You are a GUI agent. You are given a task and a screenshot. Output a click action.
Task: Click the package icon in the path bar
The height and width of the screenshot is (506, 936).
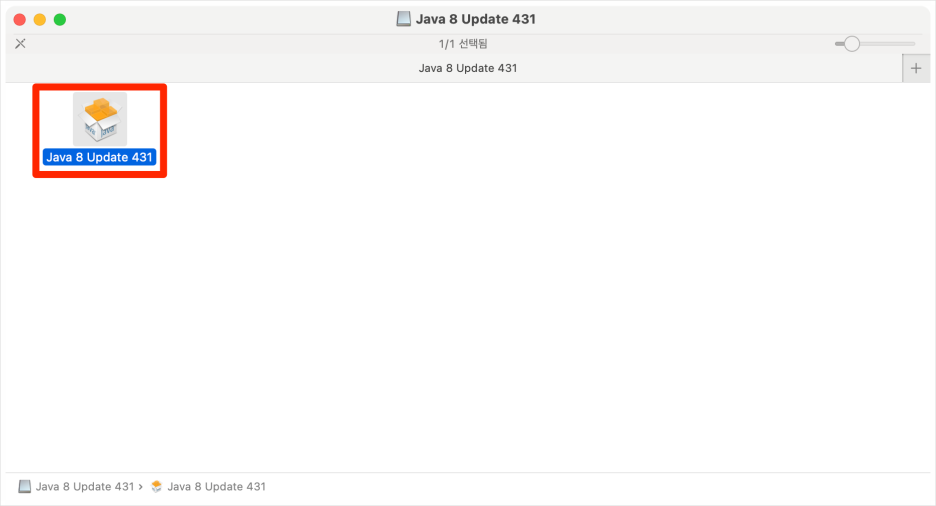coord(156,486)
